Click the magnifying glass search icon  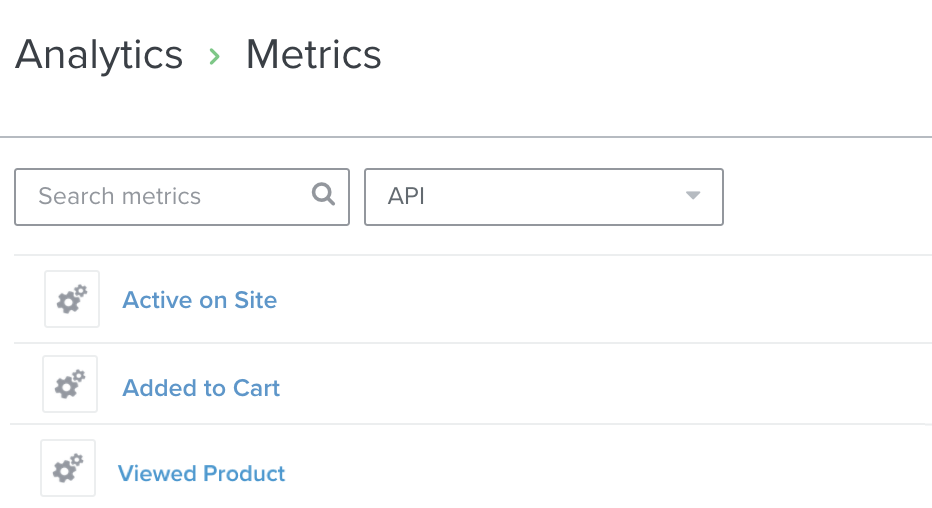point(323,195)
